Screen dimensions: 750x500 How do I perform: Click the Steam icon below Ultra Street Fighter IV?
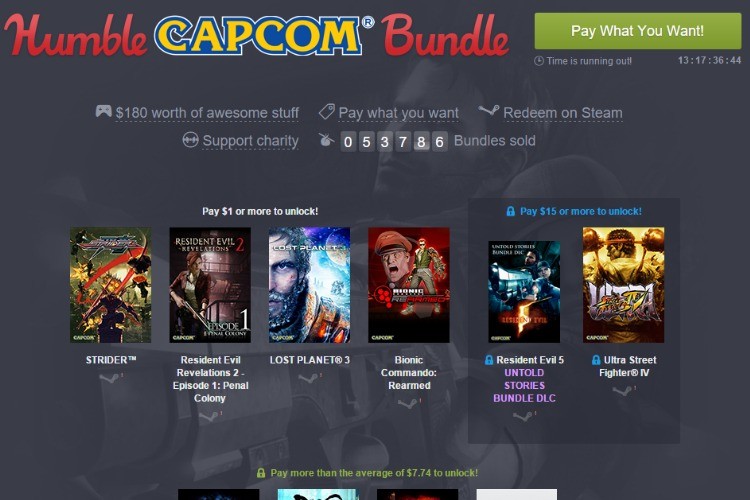tap(623, 391)
